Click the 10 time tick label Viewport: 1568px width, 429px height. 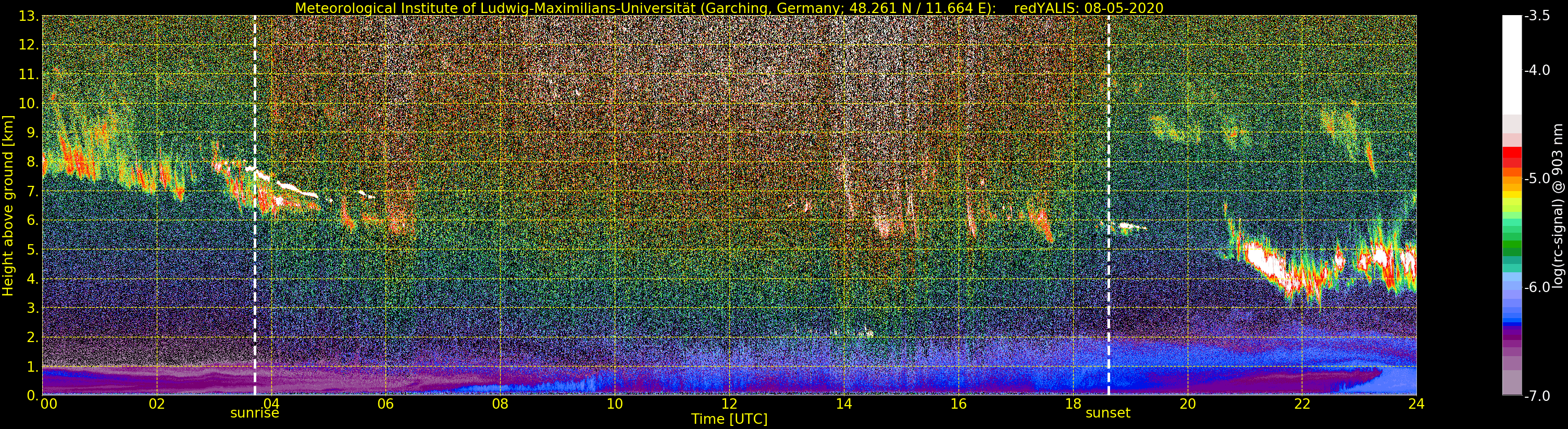tap(615, 403)
